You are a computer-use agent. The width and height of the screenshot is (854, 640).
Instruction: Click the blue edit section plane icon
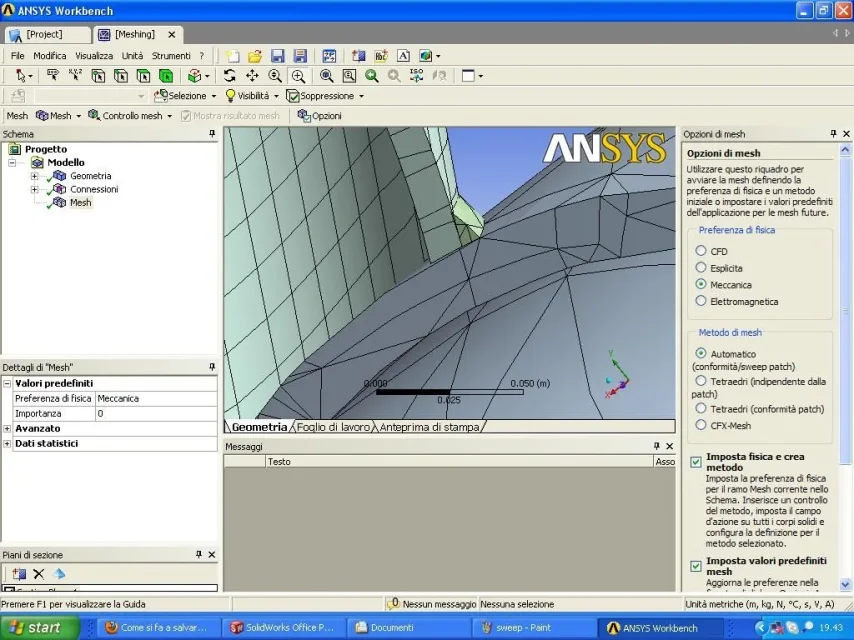click(59, 574)
